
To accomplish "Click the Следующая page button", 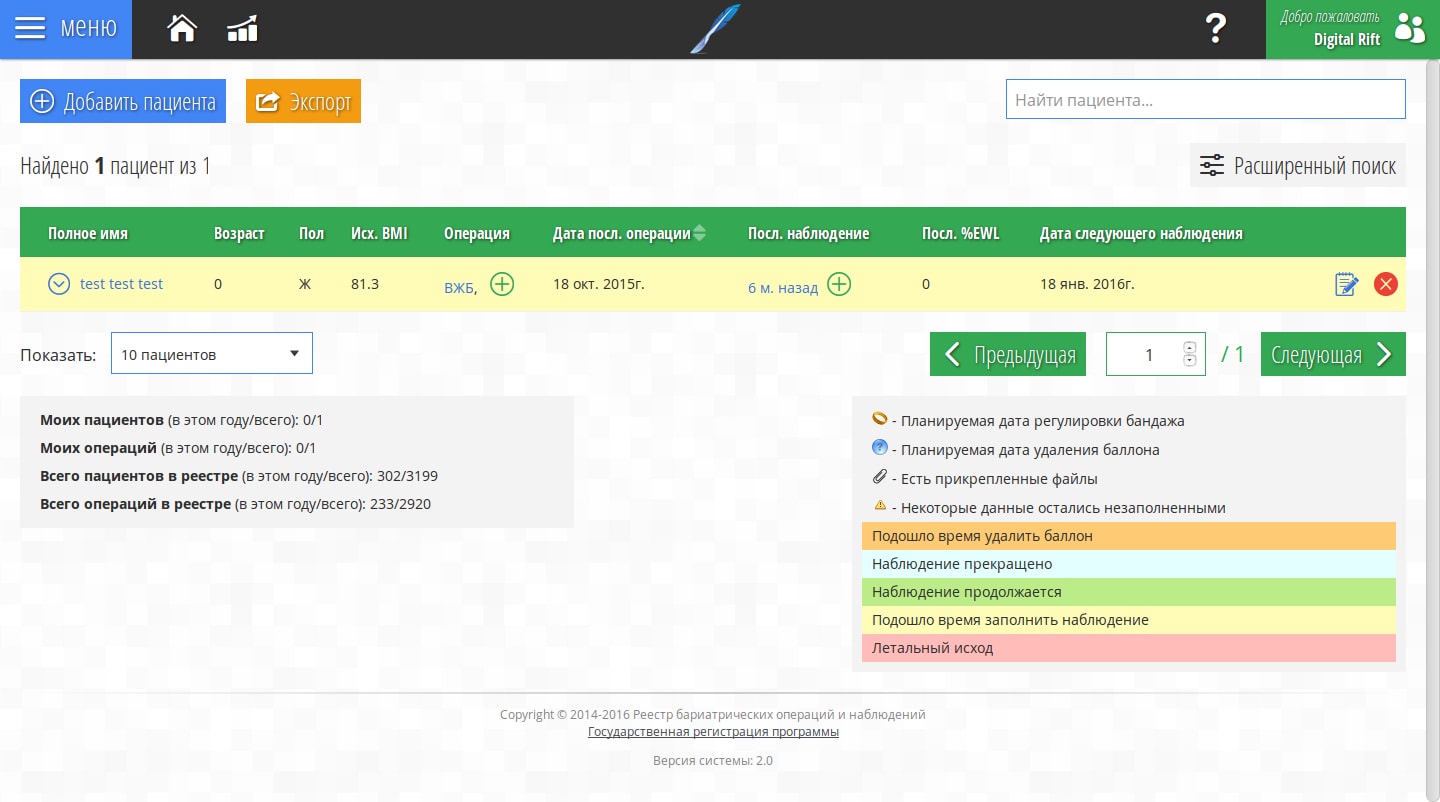I will coord(1333,354).
